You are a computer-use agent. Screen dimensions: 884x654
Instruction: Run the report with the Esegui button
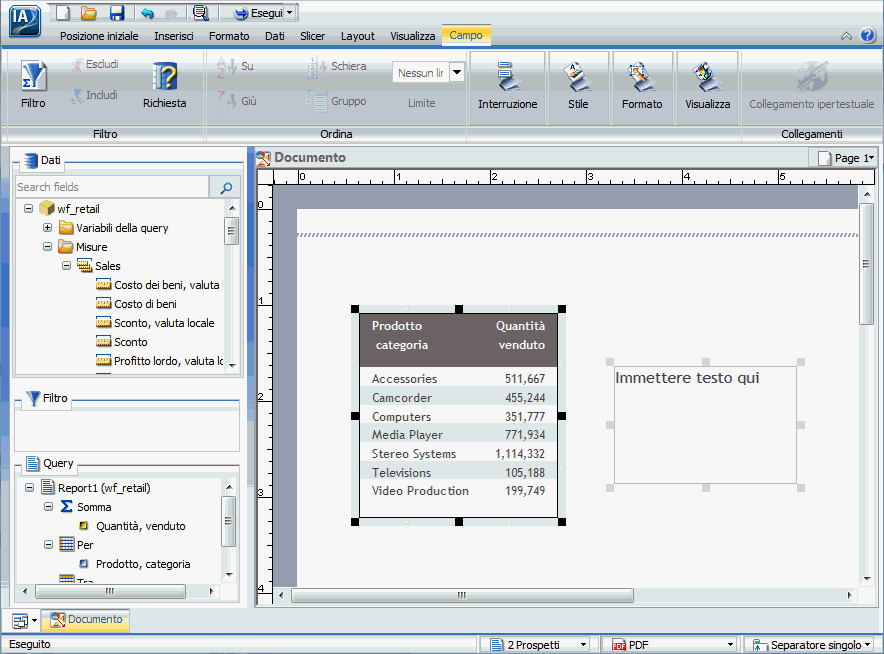(x=258, y=13)
